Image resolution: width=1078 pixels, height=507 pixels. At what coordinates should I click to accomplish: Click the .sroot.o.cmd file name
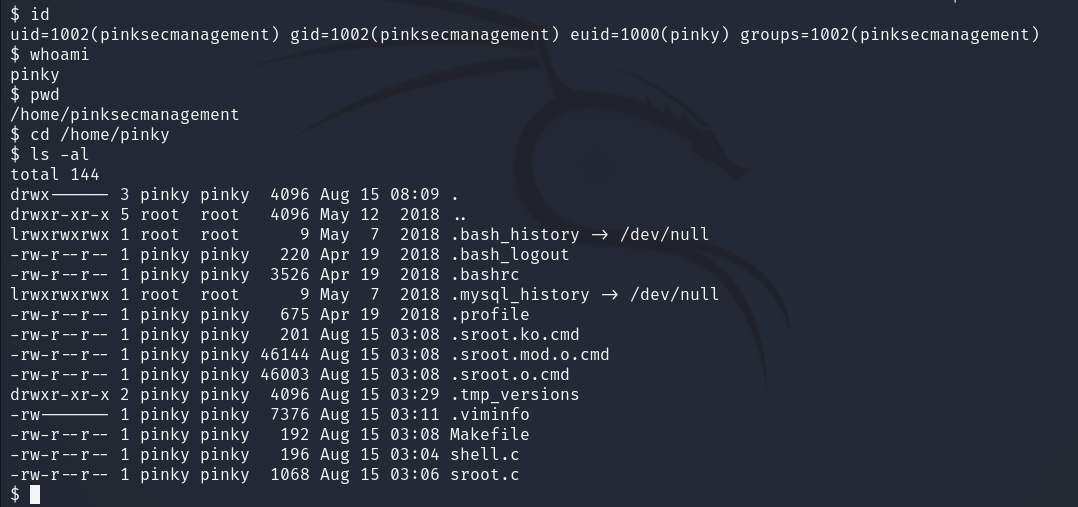(x=509, y=374)
